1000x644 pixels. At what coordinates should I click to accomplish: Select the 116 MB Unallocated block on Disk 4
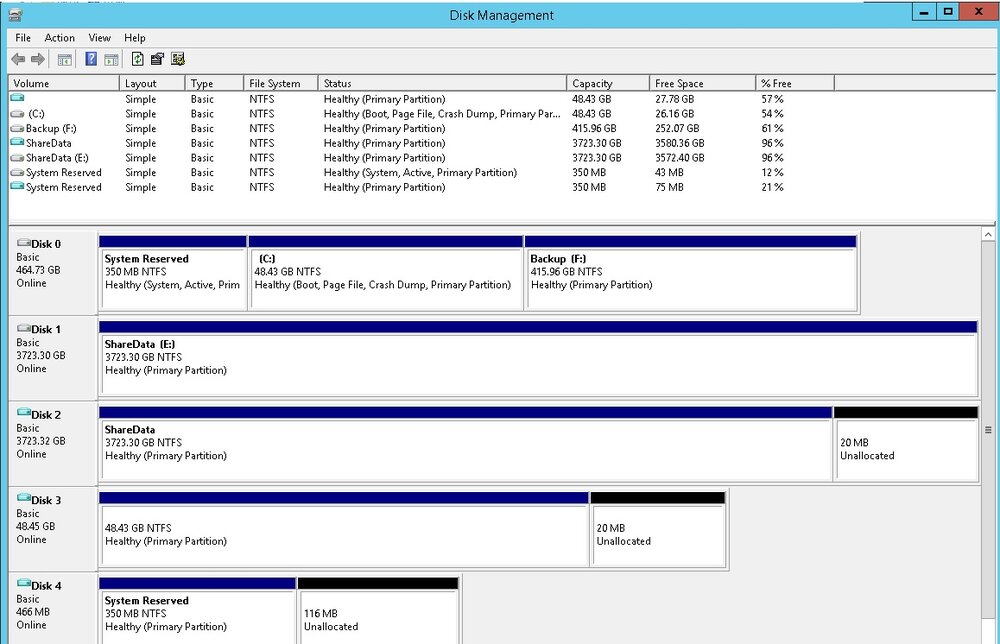[378, 611]
